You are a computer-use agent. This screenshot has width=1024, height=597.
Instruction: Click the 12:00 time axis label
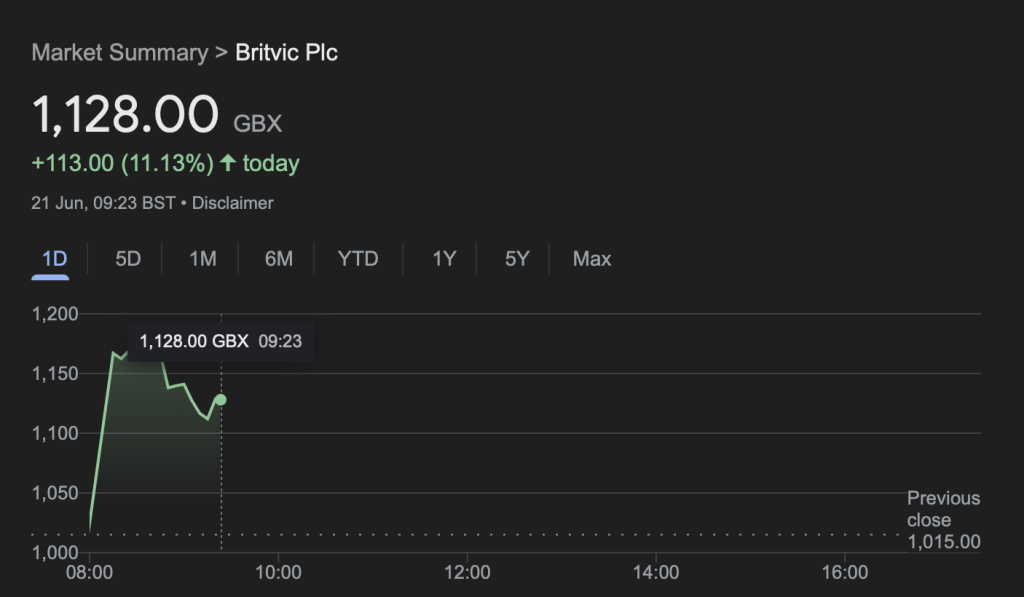(467, 573)
